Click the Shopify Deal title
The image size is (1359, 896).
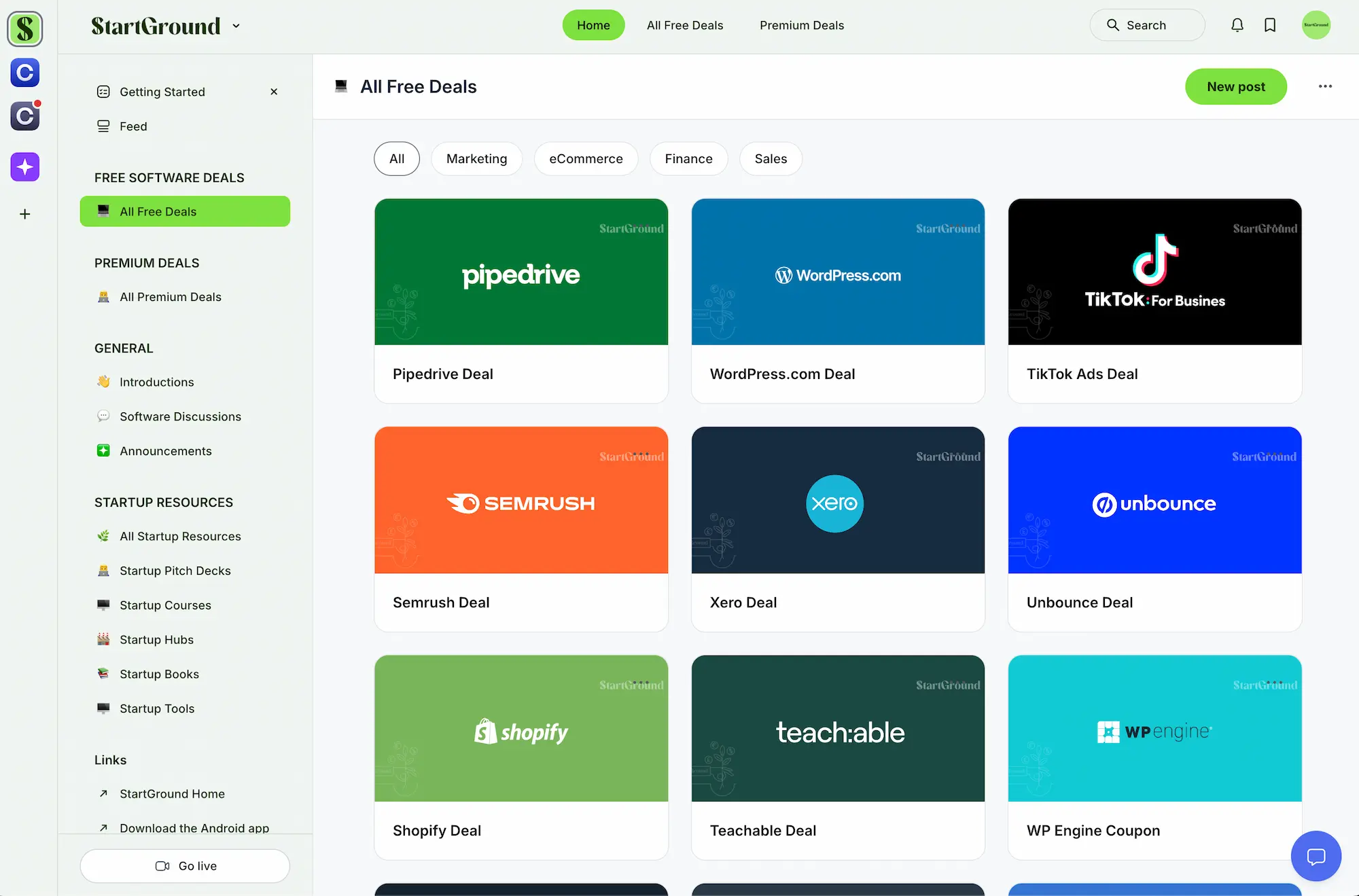coord(437,830)
